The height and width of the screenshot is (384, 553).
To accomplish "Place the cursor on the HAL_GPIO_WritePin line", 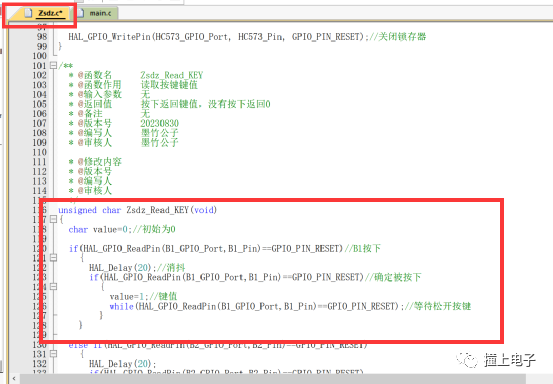I will (247, 37).
